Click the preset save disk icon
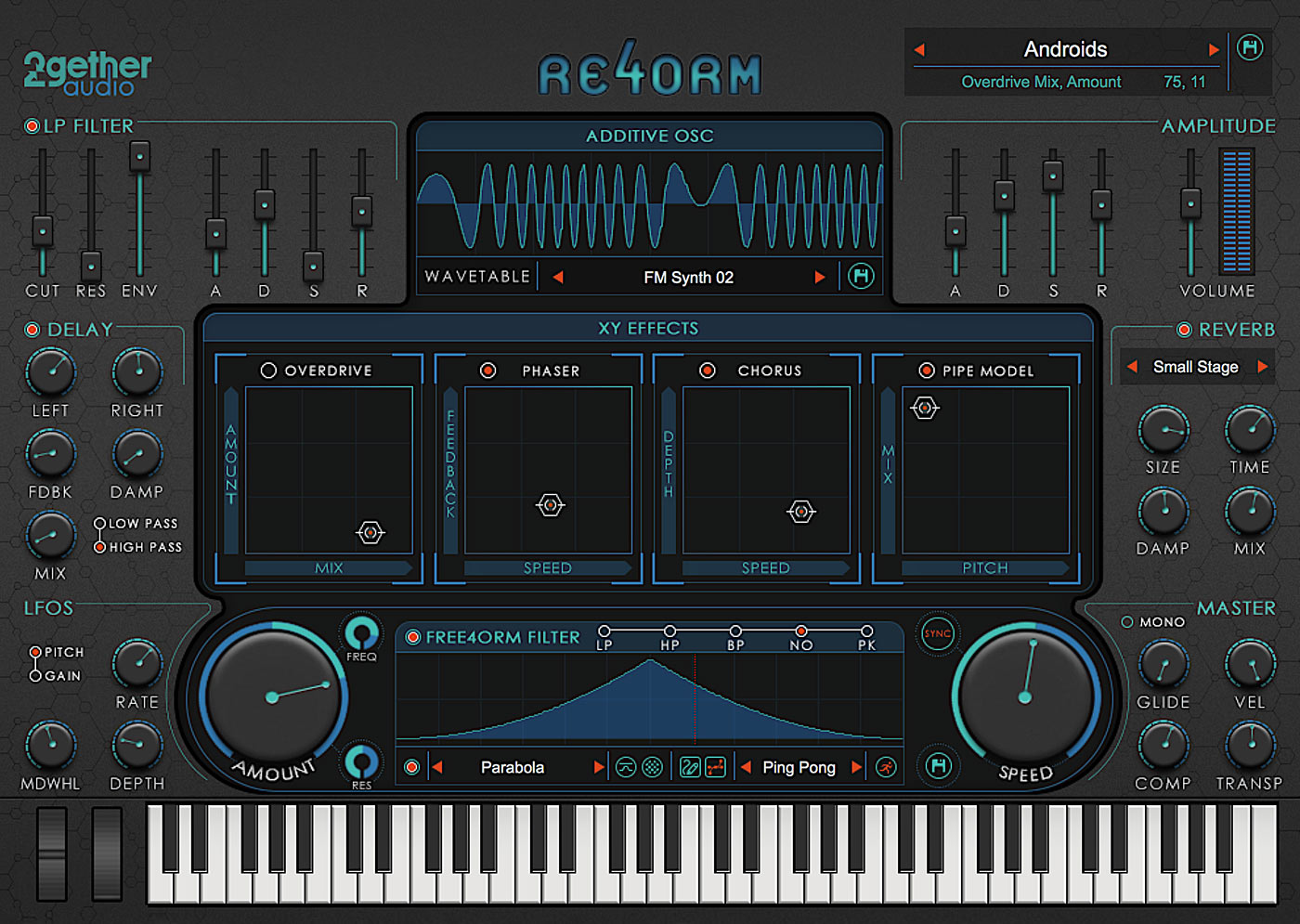The width and height of the screenshot is (1300, 924). pyautogui.click(x=1250, y=47)
